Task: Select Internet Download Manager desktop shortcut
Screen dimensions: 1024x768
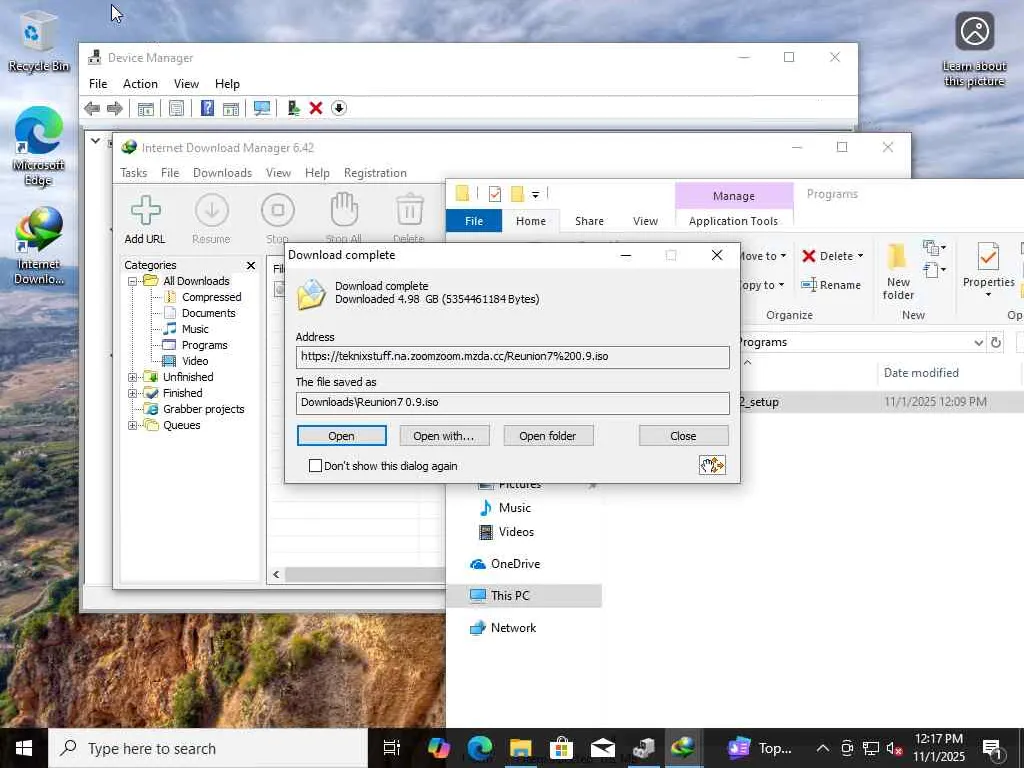Action: click(x=38, y=246)
